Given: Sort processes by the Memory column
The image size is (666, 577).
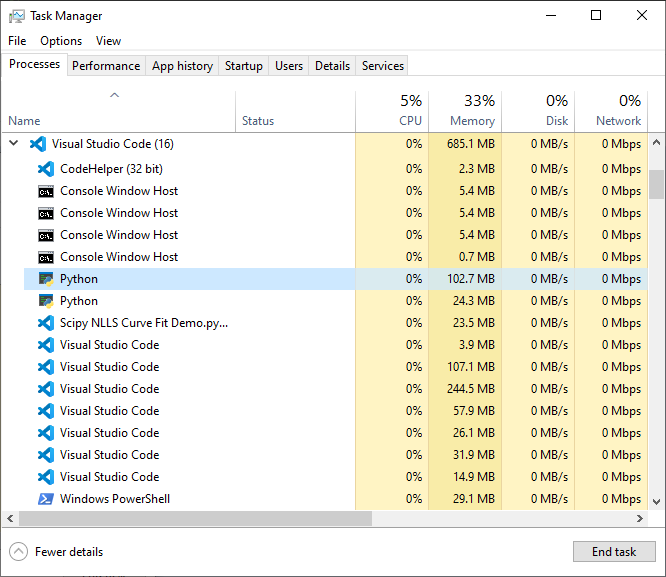Looking at the screenshot, I should (465, 112).
